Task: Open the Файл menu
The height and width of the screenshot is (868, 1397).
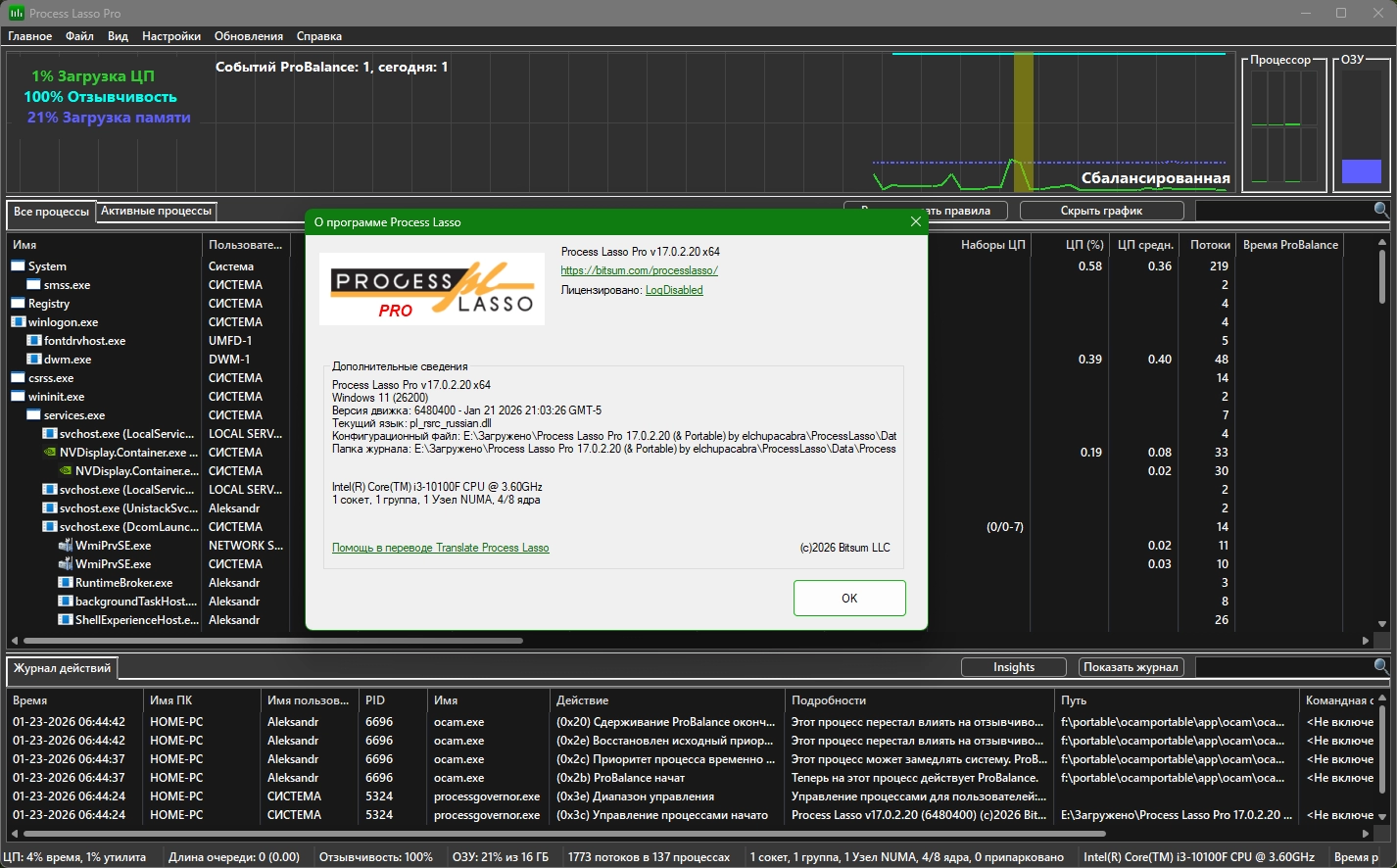Action: click(x=79, y=36)
